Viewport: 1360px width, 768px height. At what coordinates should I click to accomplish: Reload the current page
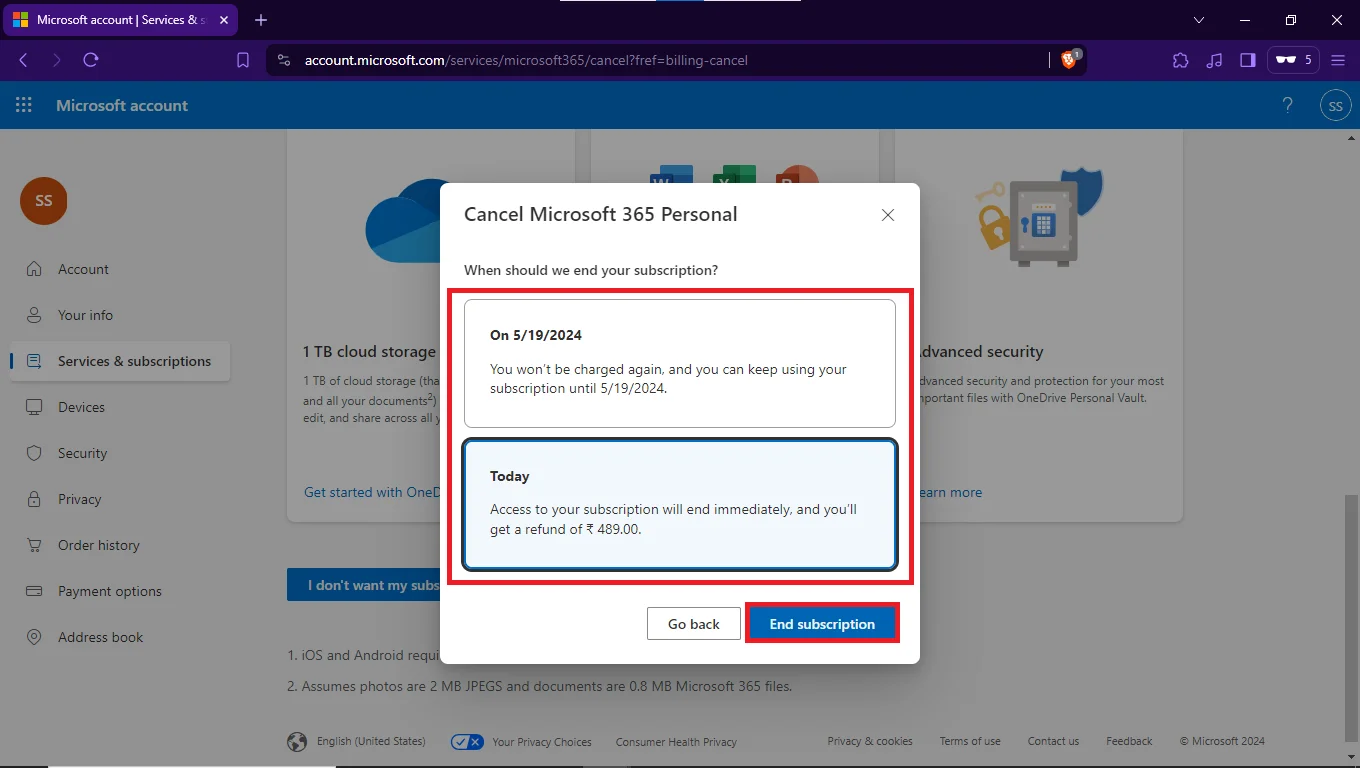click(x=91, y=60)
